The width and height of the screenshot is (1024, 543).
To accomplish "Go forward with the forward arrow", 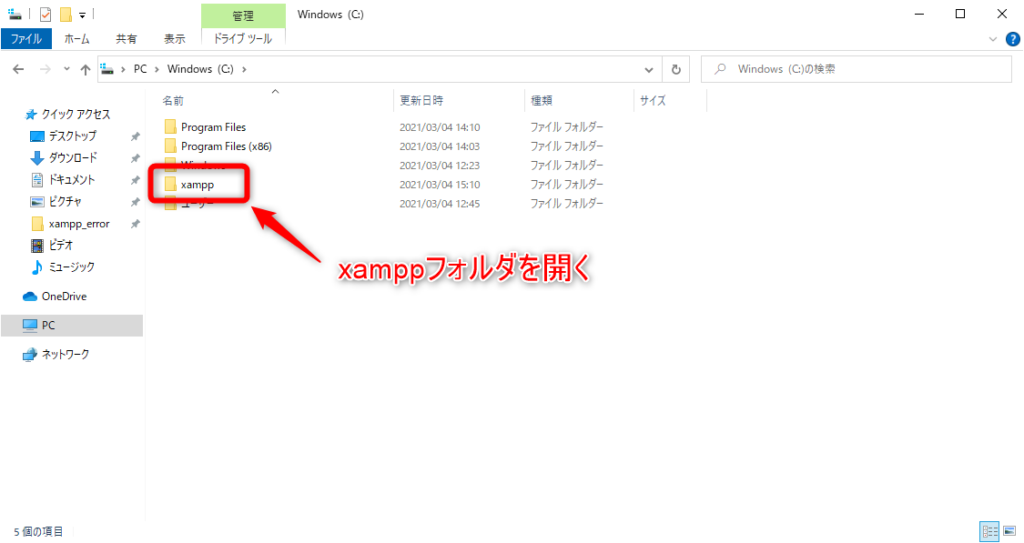I will click(45, 69).
